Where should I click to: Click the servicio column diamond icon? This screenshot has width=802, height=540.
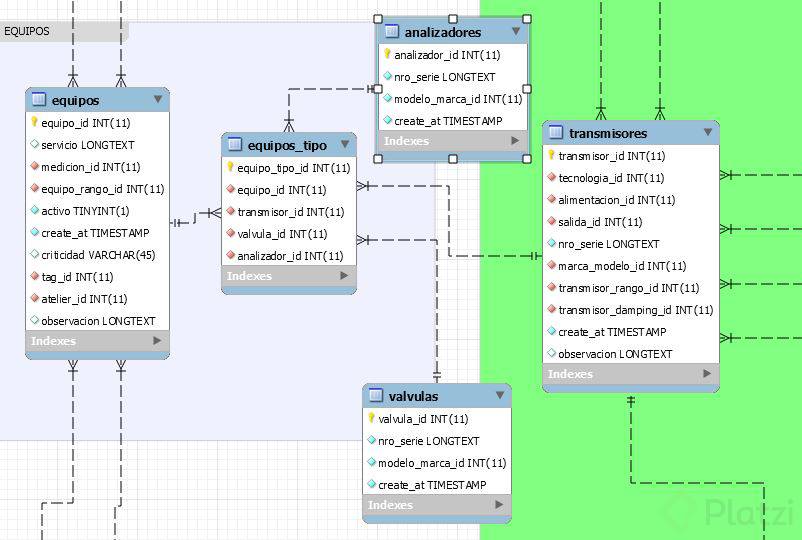coord(34,144)
